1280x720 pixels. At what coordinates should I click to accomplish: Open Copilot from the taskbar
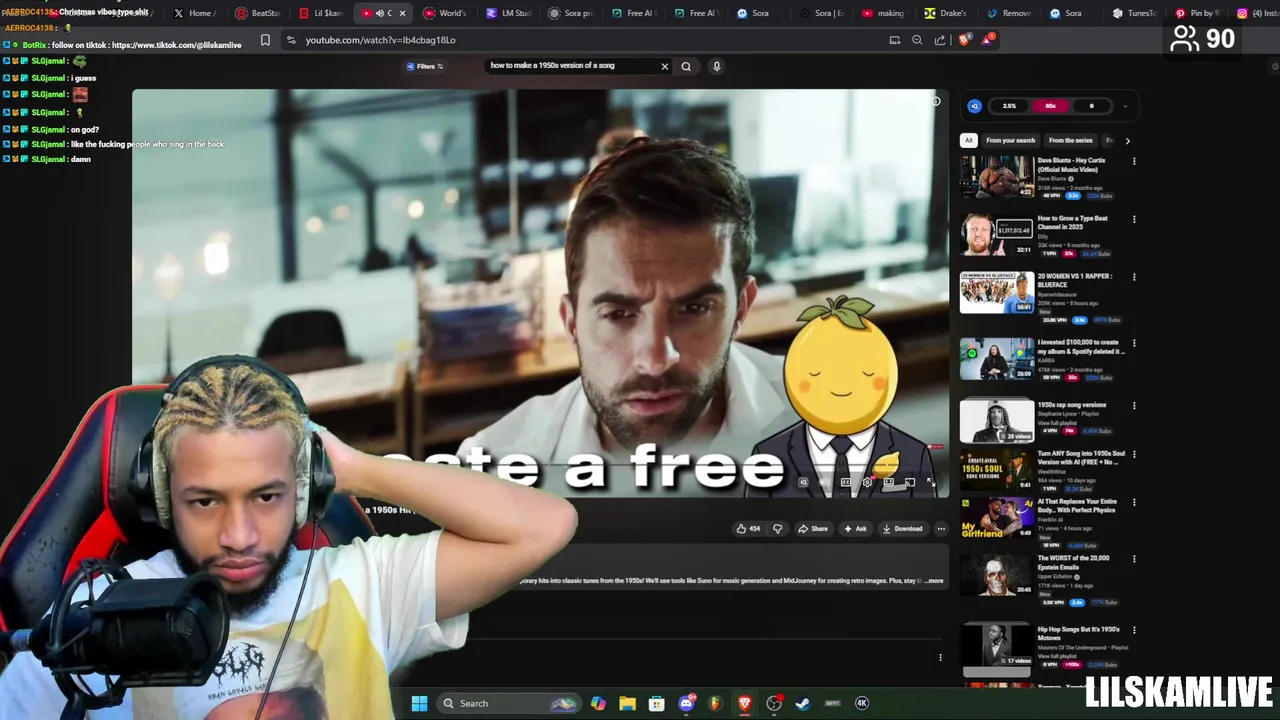(598, 703)
